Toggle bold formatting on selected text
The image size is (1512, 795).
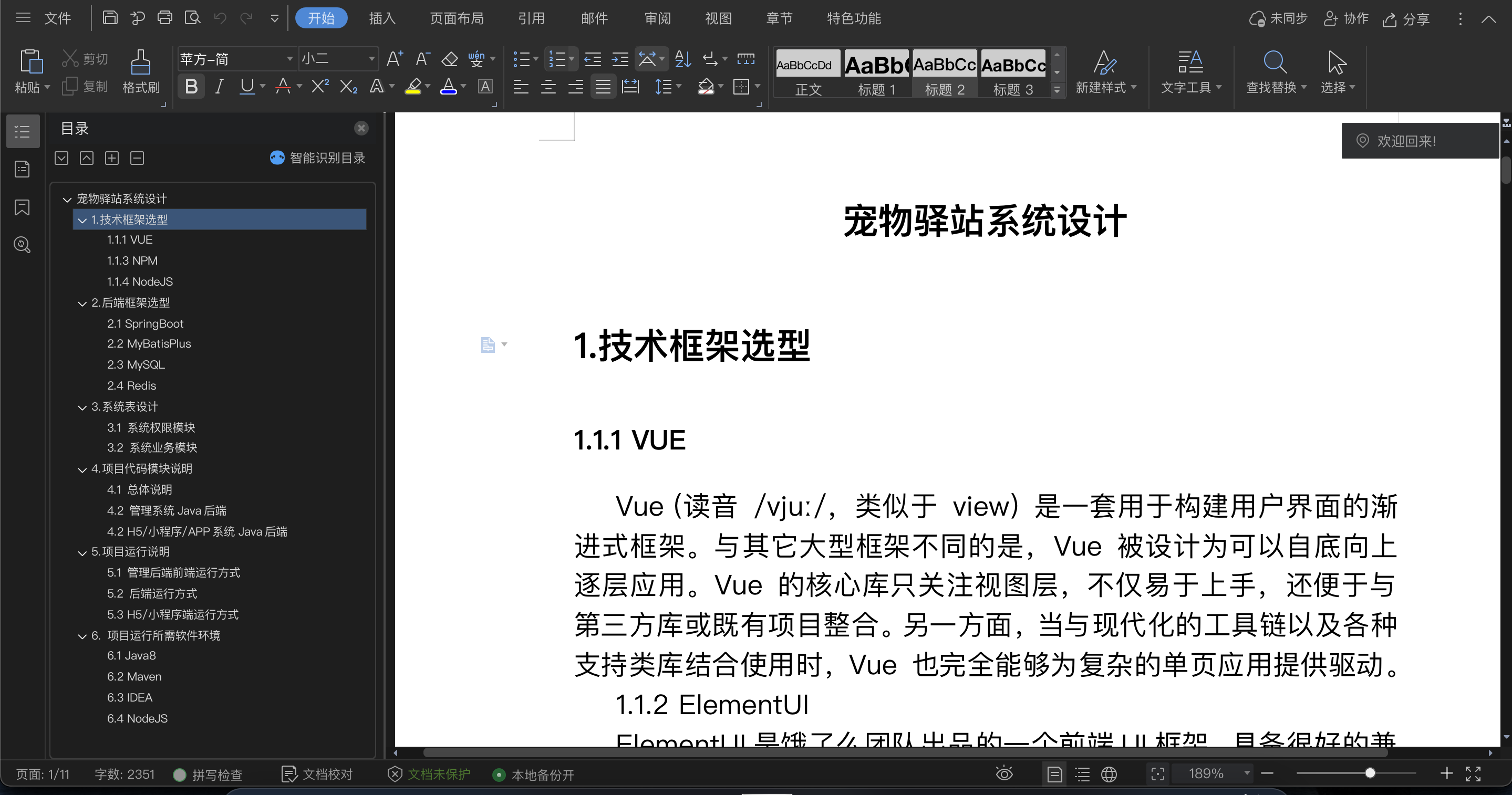click(190, 86)
